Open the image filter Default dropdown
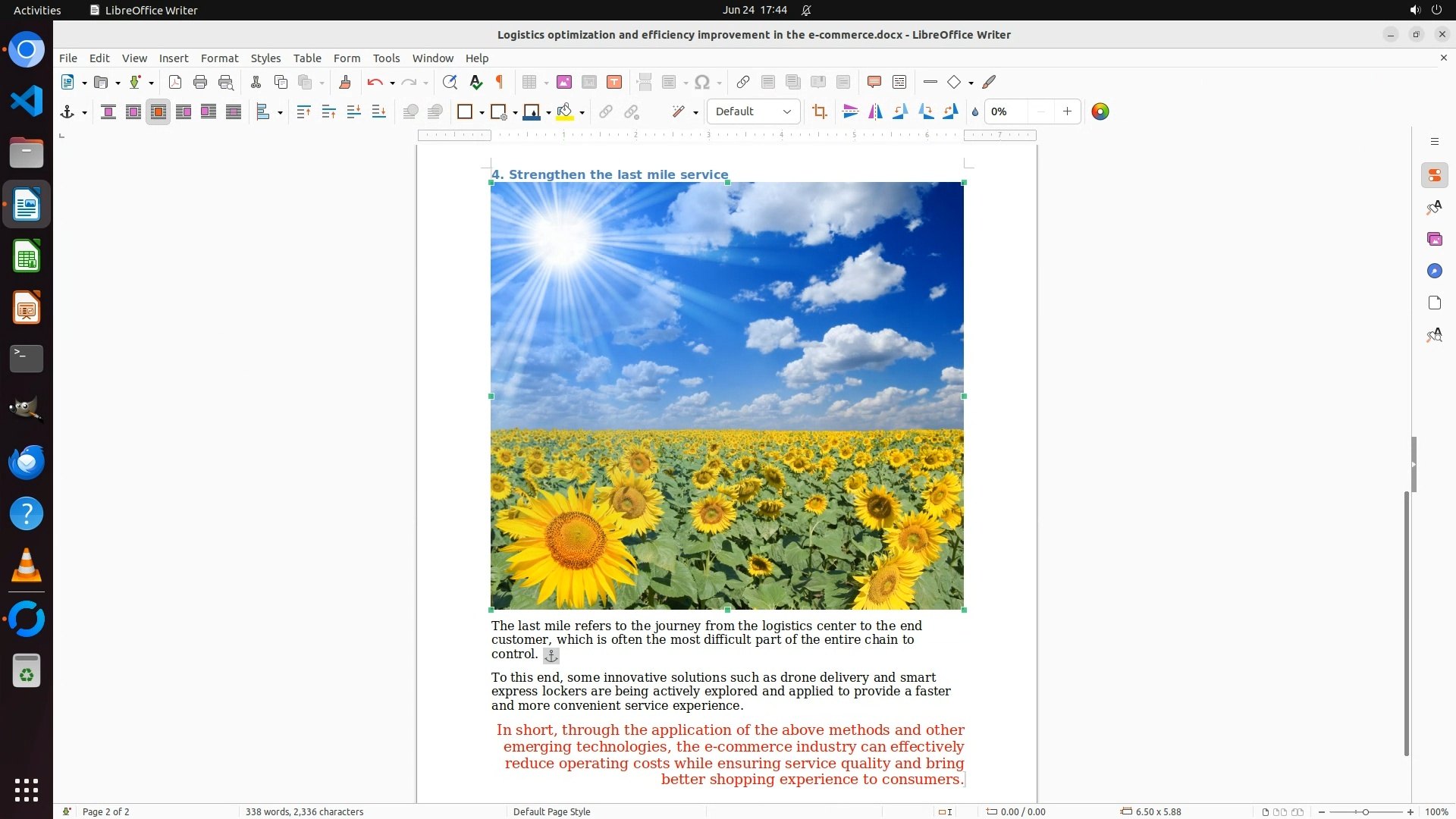This screenshot has height=819, width=1456. (x=753, y=112)
